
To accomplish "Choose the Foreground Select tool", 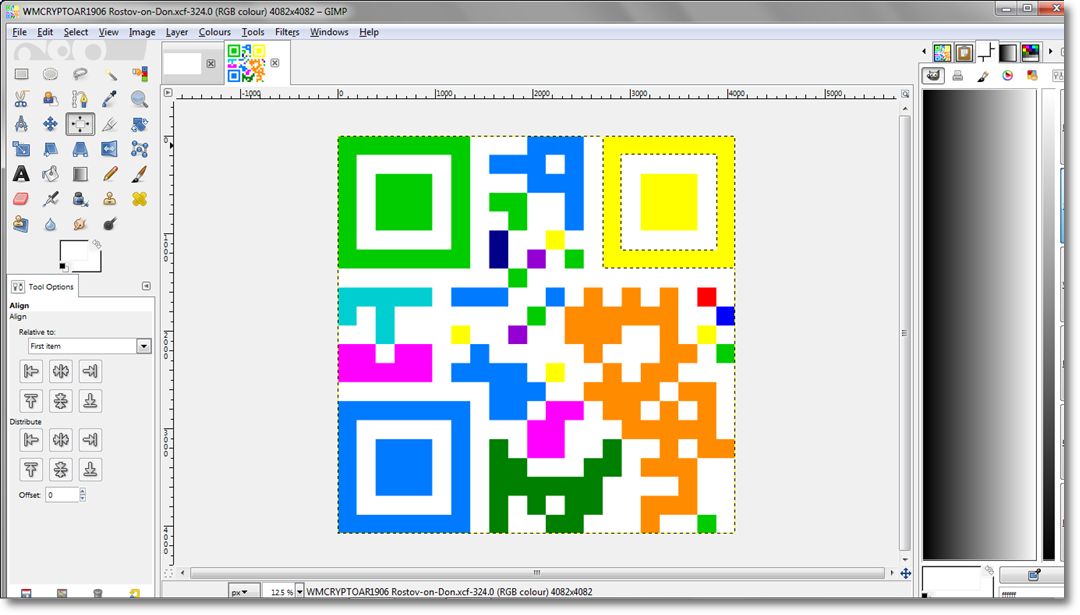I will coord(50,99).
